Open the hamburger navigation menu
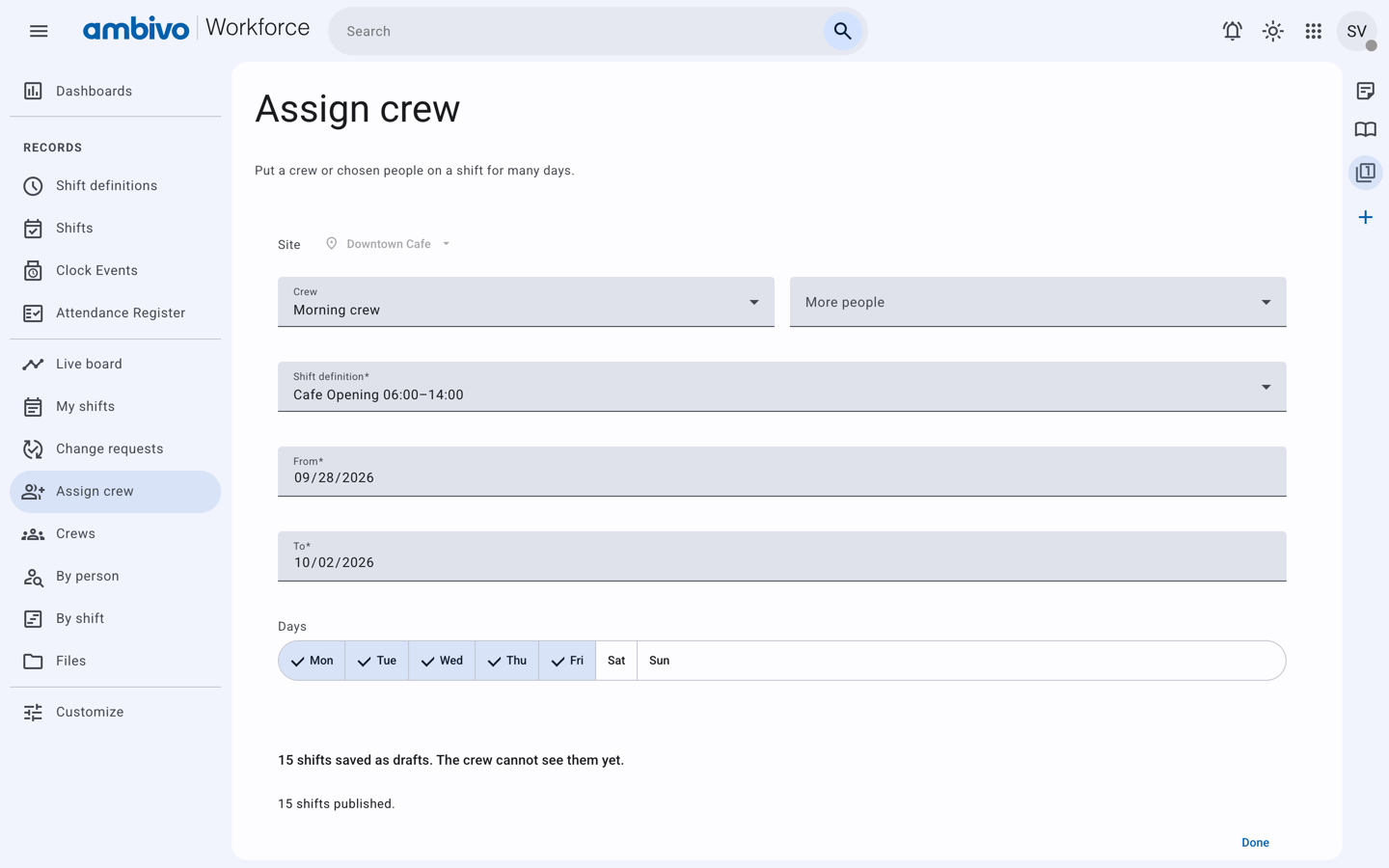Viewport: 1389px width, 868px height. tap(39, 31)
